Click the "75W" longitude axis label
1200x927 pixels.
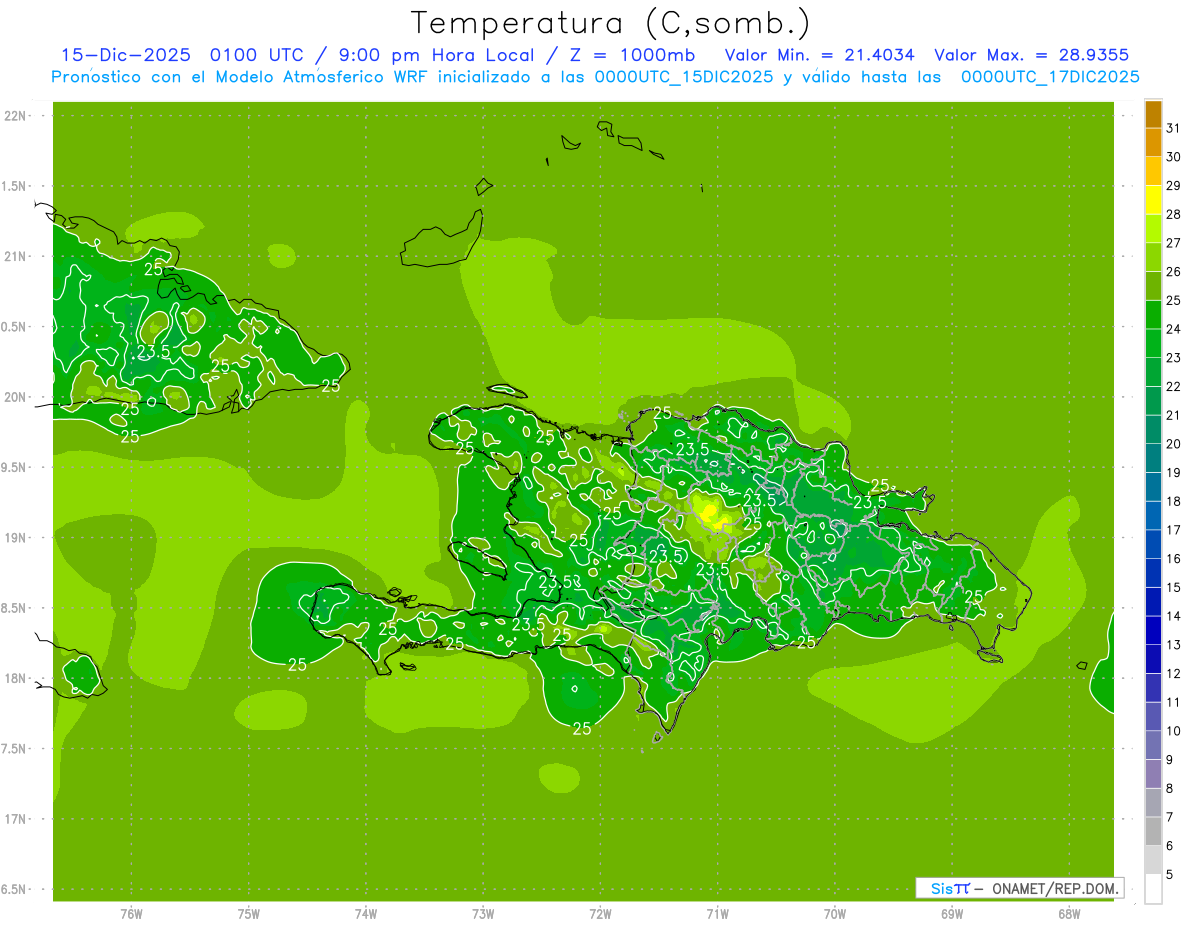[249, 914]
